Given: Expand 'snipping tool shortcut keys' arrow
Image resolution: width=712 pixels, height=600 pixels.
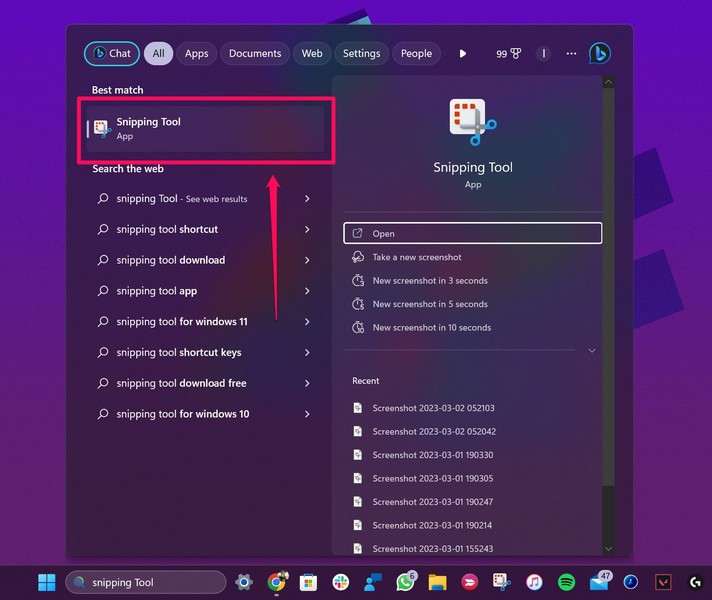Looking at the screenshot, I should pos(307,352).
